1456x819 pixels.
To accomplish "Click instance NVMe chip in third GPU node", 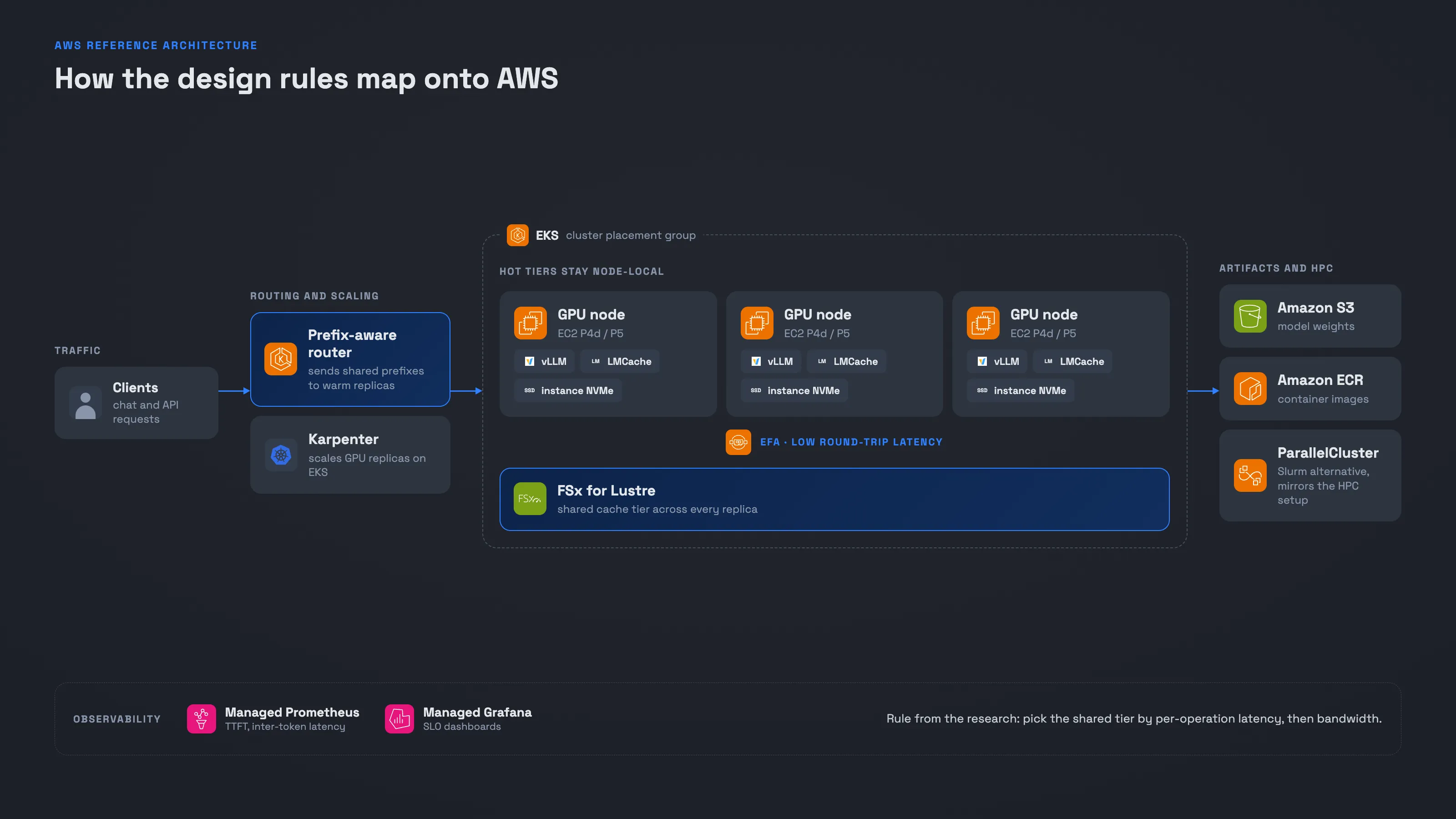I will coord(1021,390).
